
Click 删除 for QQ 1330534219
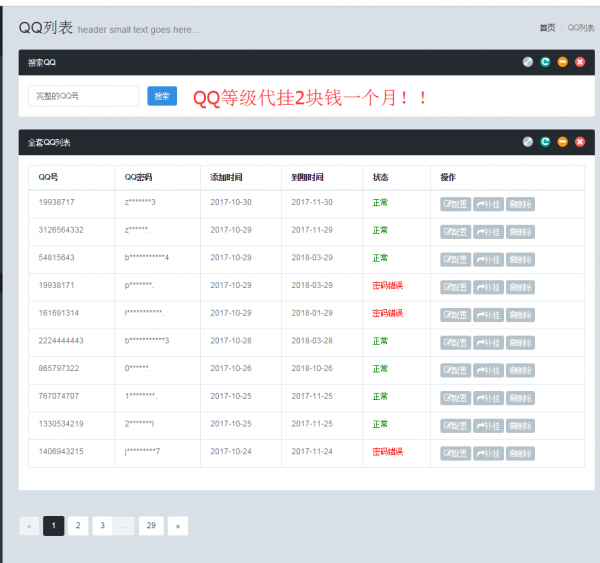pyautogui.click(x=520, y=426)
